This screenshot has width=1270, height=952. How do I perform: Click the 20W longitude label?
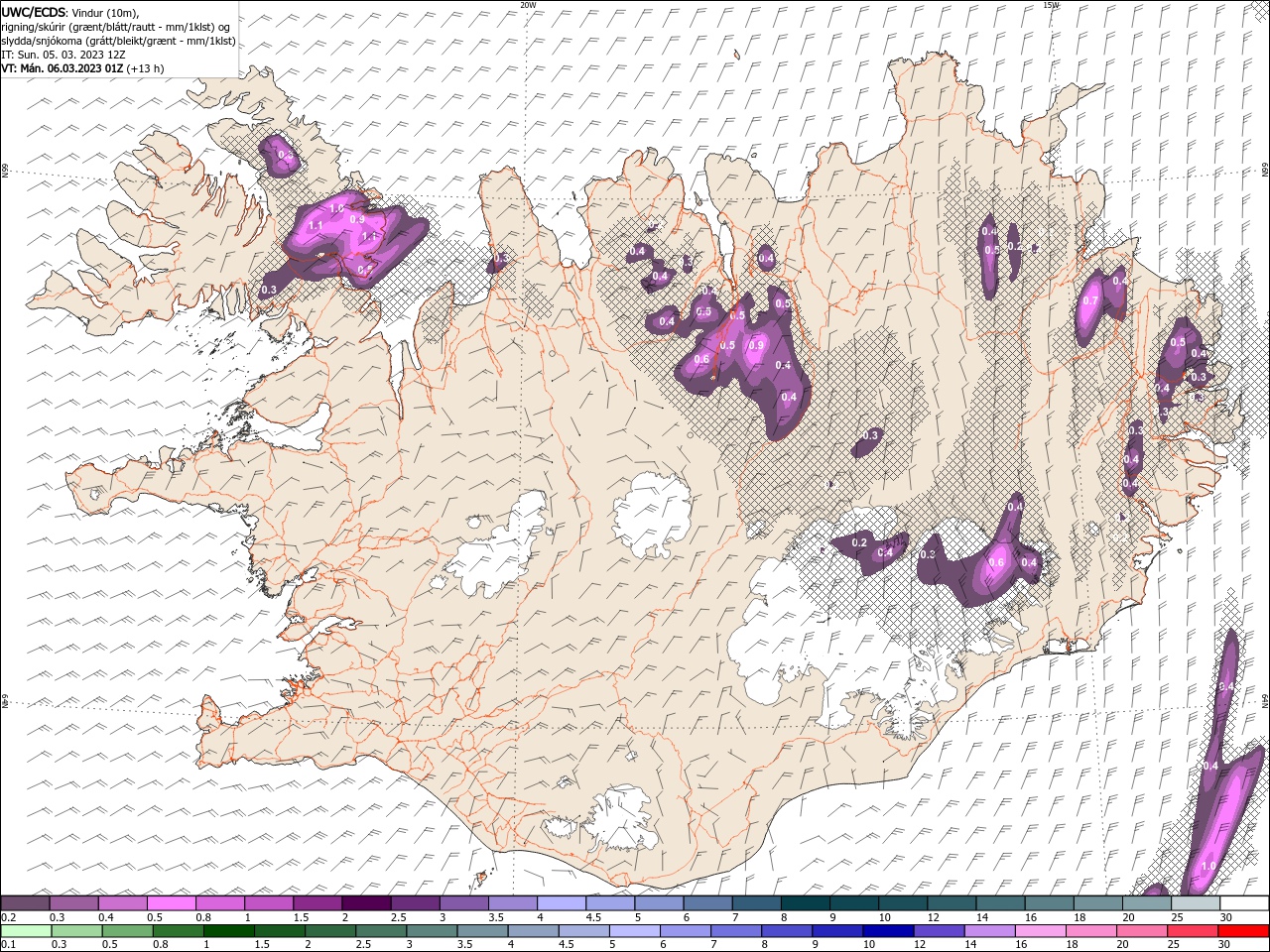tap(528, 5)
